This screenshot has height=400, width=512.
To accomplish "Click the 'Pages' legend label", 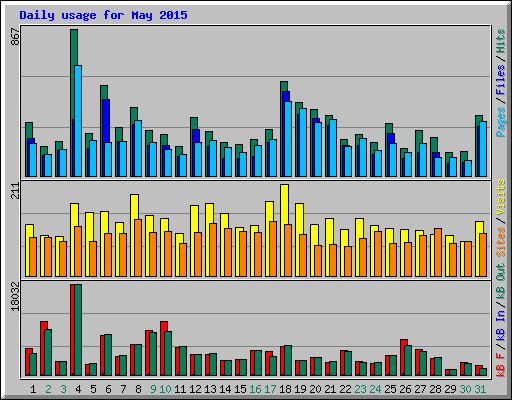I will [501, 122].
